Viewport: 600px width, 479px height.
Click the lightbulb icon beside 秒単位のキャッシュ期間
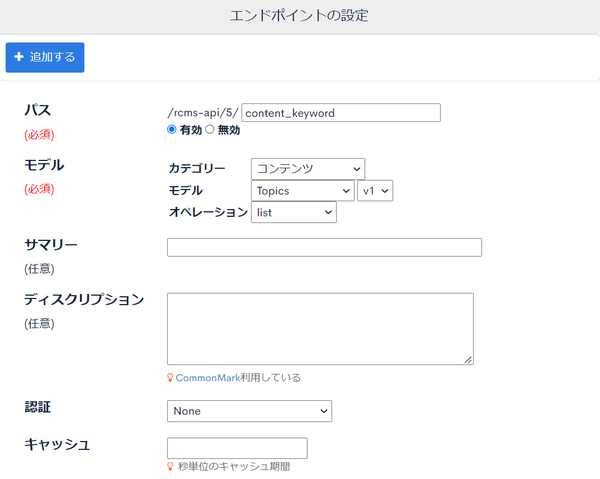pos(170,466)
